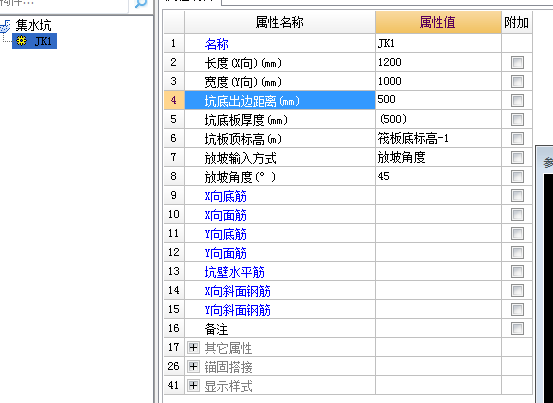The image size is (553, 403).
Task: Tick the 附加 checkbox for 长度(X向)
Action: point(517,62)
